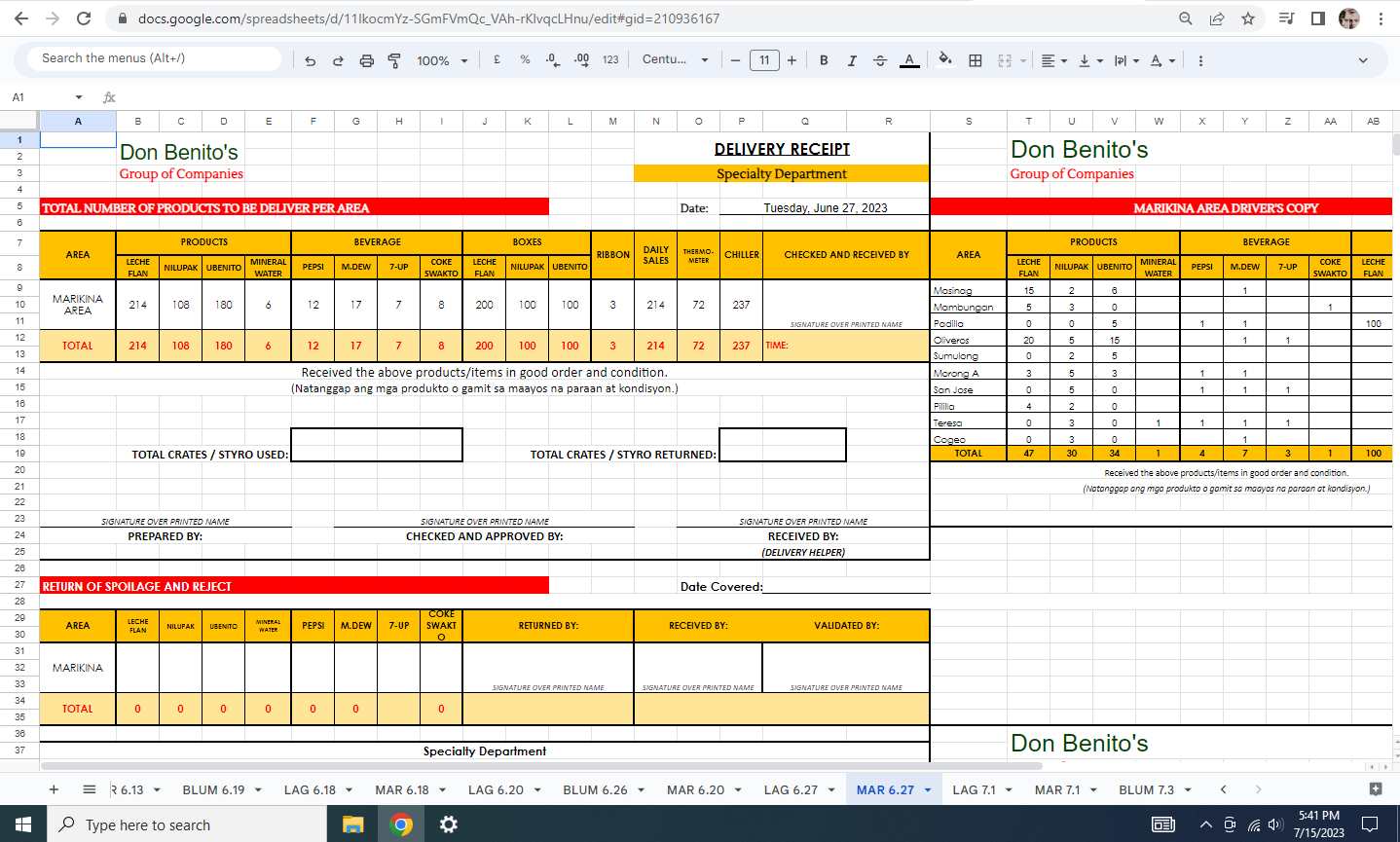This screenshot has height=842, width=1400.
Task: Open Windows Settings from the taskbar
Action: pyautogui.click(x=448, y=824)
